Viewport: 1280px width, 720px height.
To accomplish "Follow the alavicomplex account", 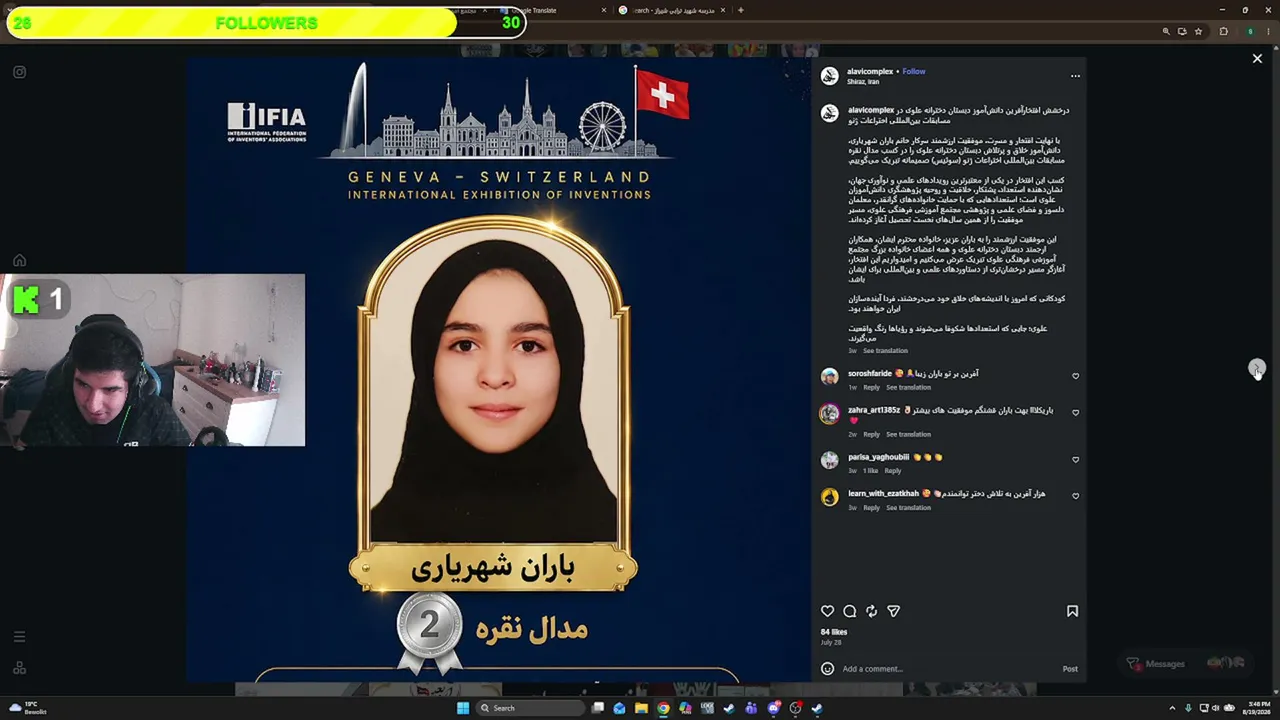I will point(914,72).
